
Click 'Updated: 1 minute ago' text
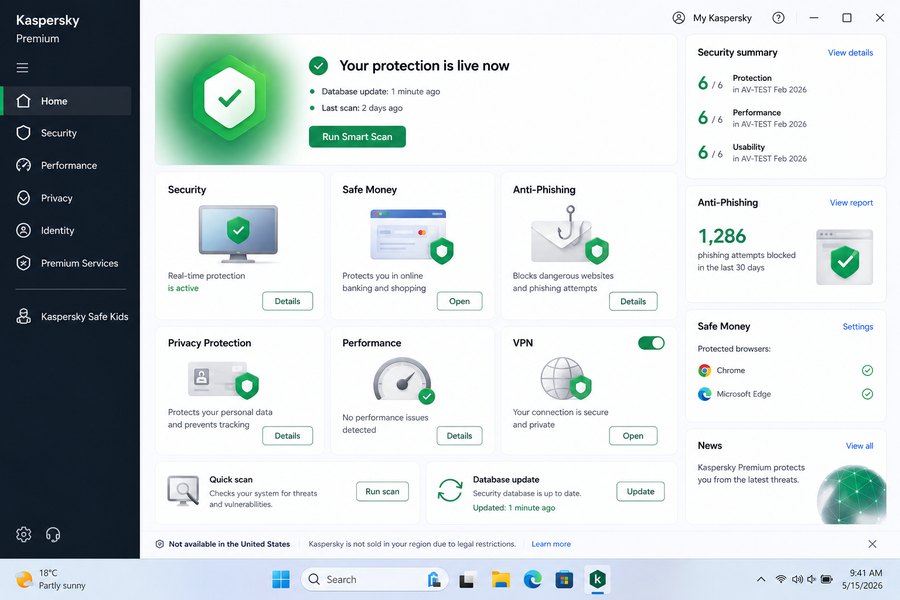514,508
